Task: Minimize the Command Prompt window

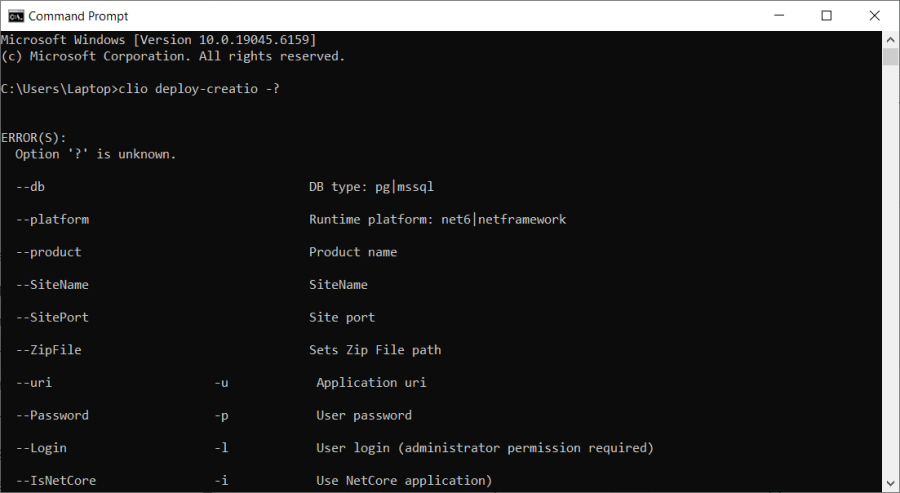Action: tap(779, 15)
